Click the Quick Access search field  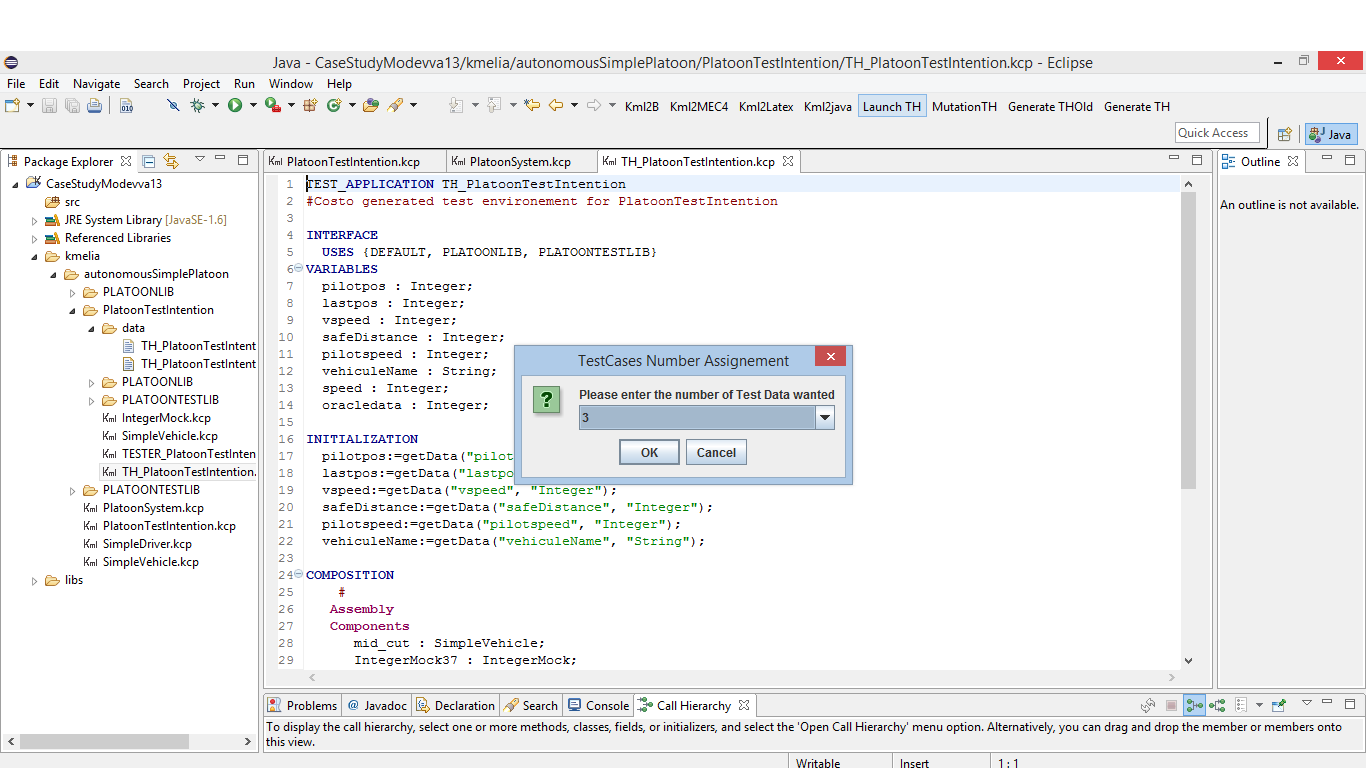point(1216,133)
